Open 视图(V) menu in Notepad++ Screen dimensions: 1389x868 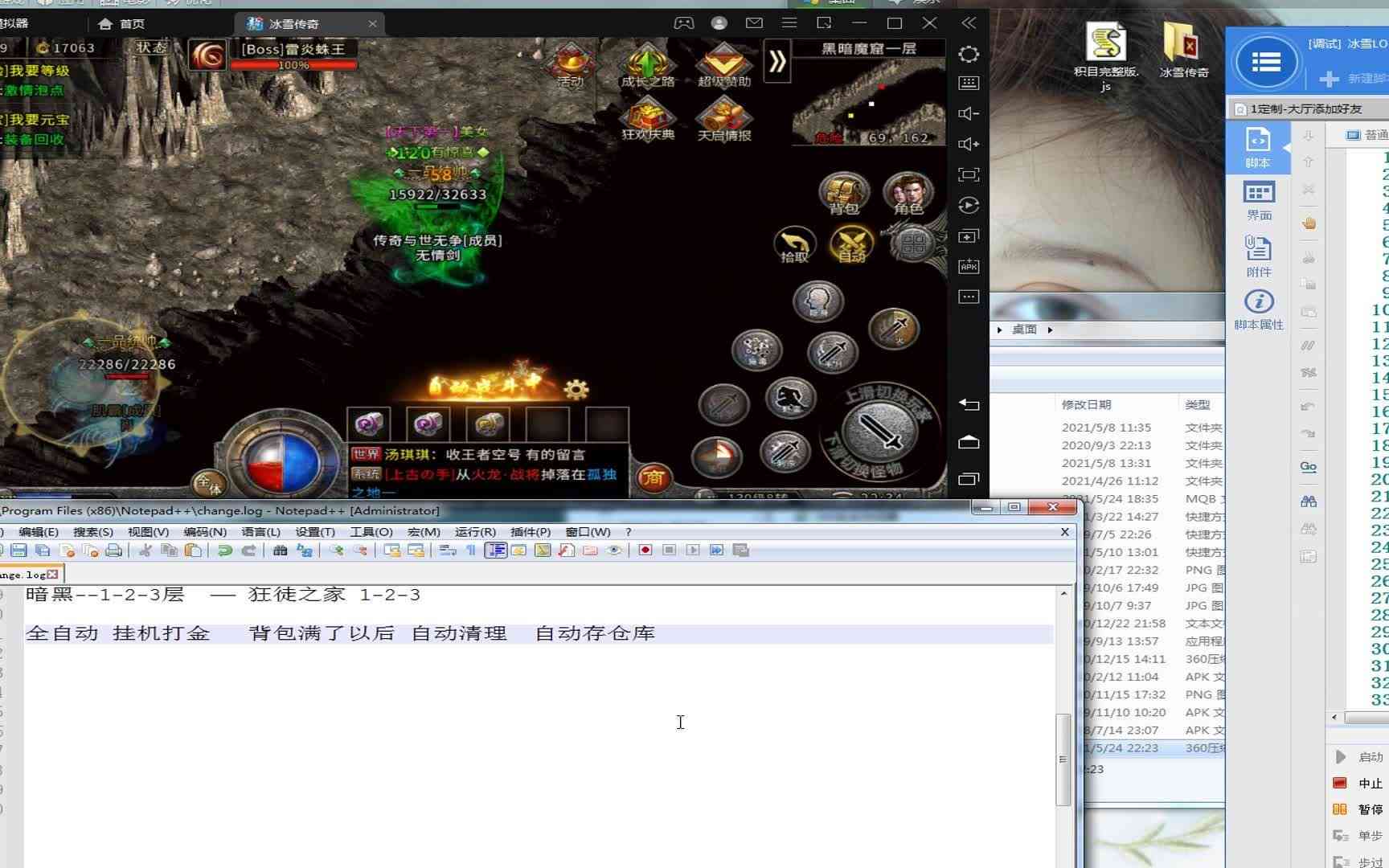(x=149, y=532)
